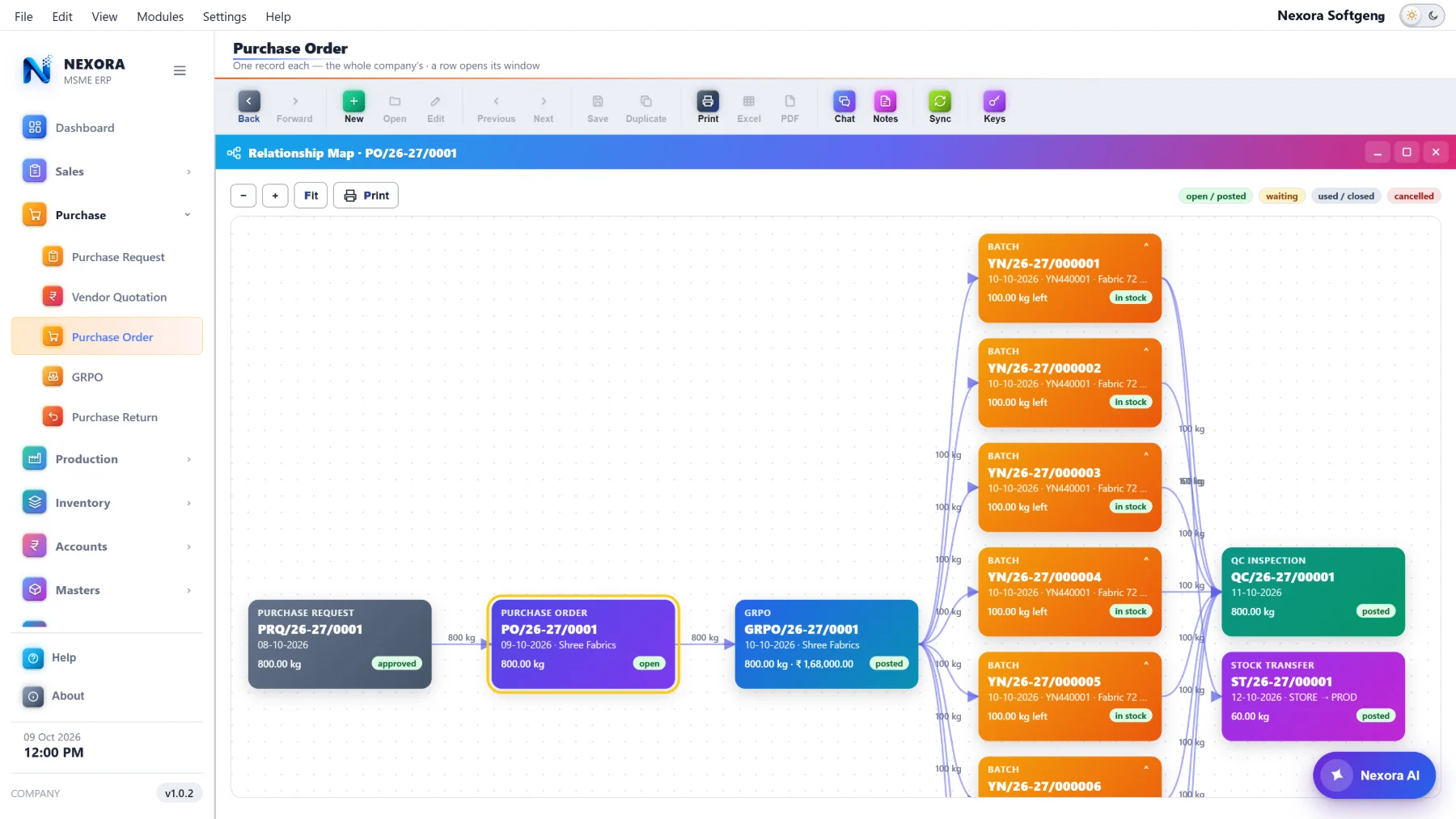
Task: Select batch node YN/26-27/000002
Action: pyautogui.click(x=1069, y=383)
